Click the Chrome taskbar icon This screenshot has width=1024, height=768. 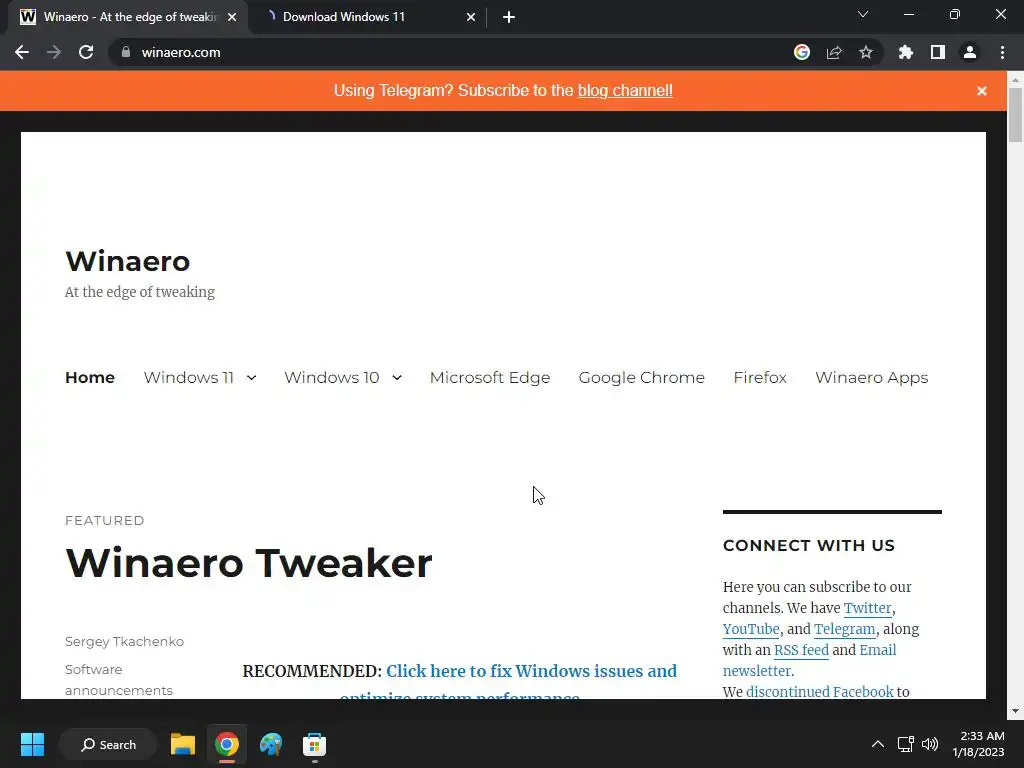pyautogui.click(x=227, y=744)
